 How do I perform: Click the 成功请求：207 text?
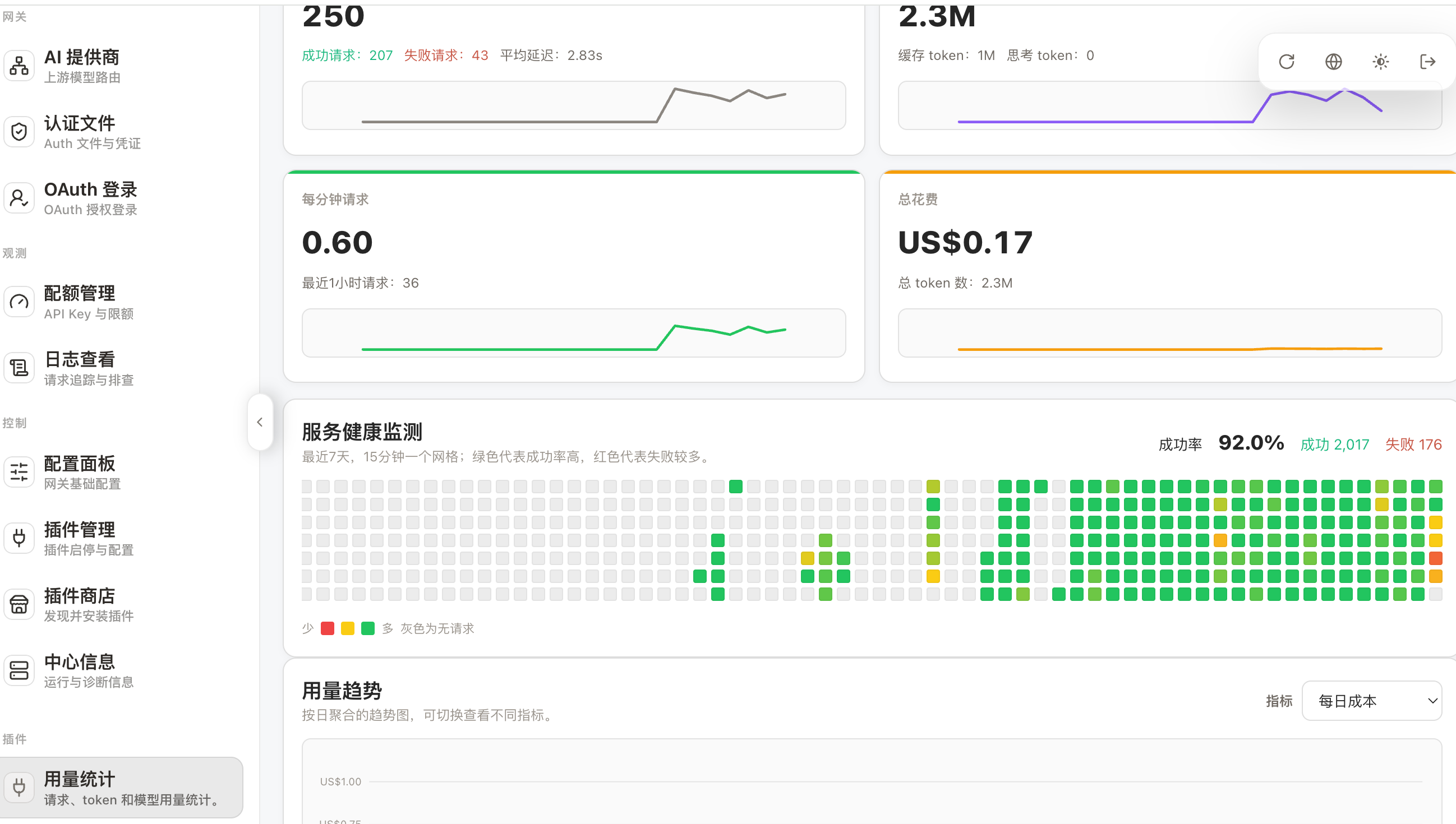pos(347,55)
